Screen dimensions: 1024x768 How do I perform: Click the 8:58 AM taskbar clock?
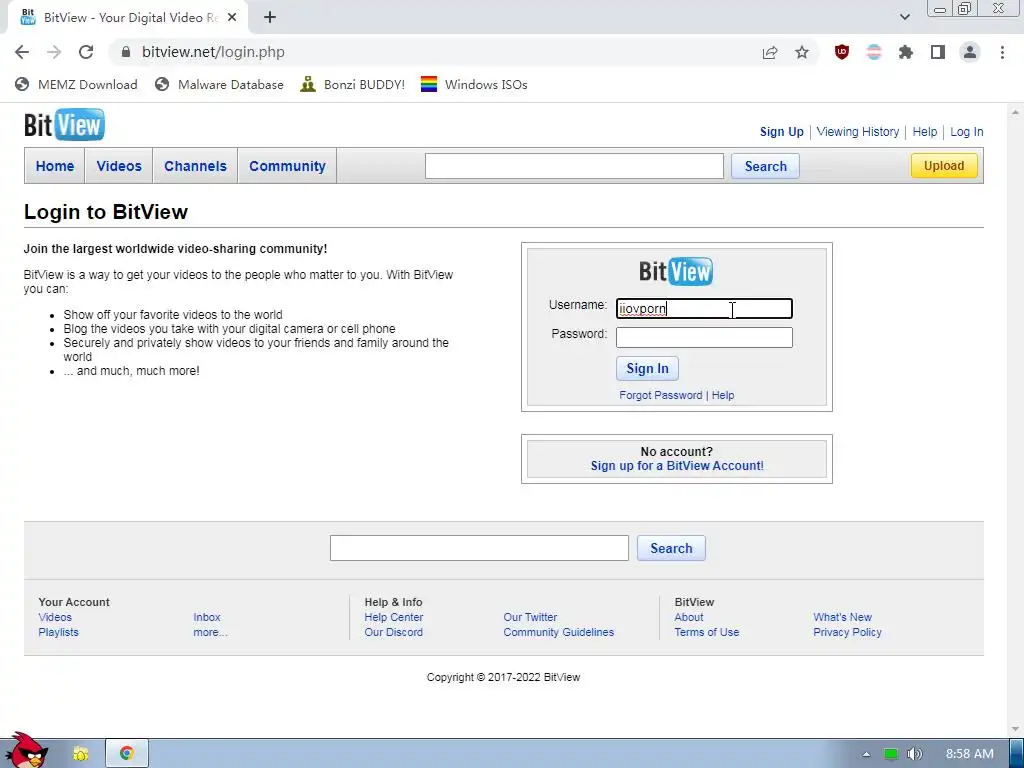[970, 754]
